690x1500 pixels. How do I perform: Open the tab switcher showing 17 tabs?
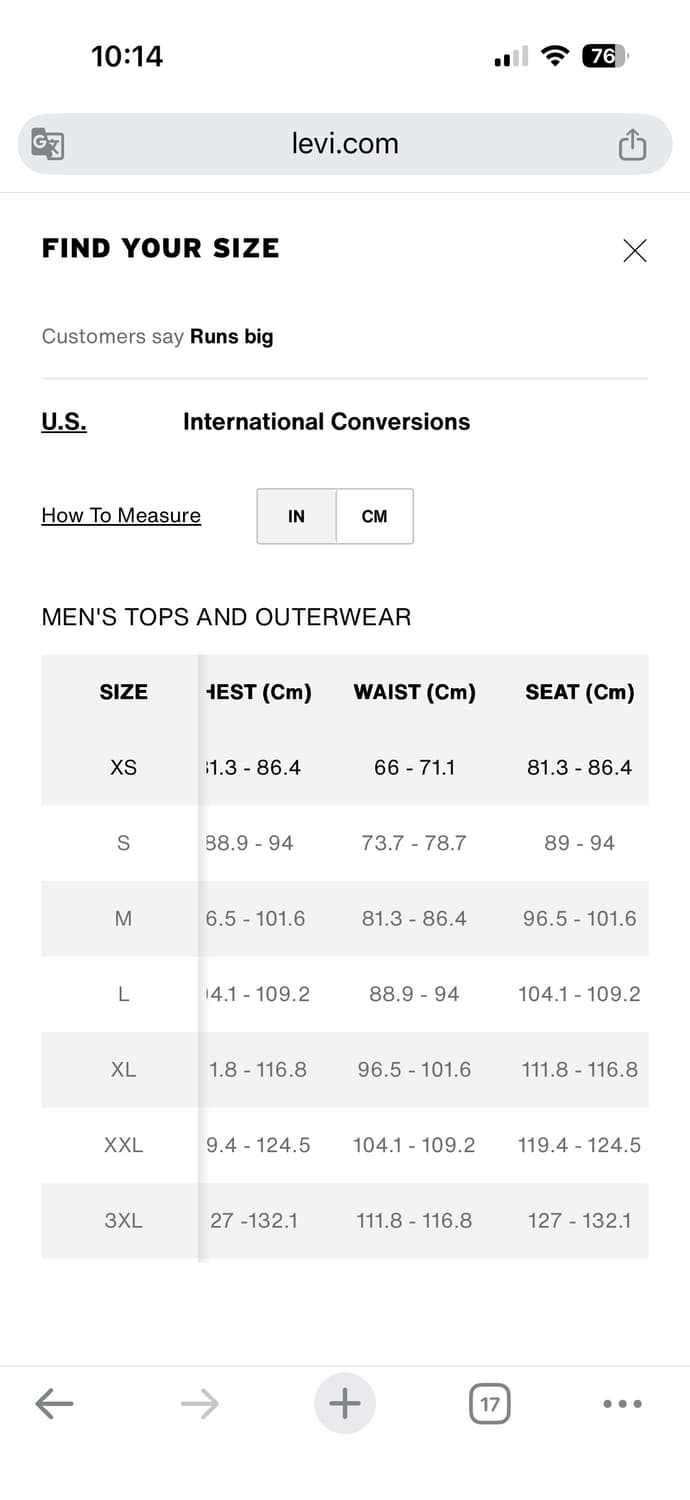(x=489, y=1404)
